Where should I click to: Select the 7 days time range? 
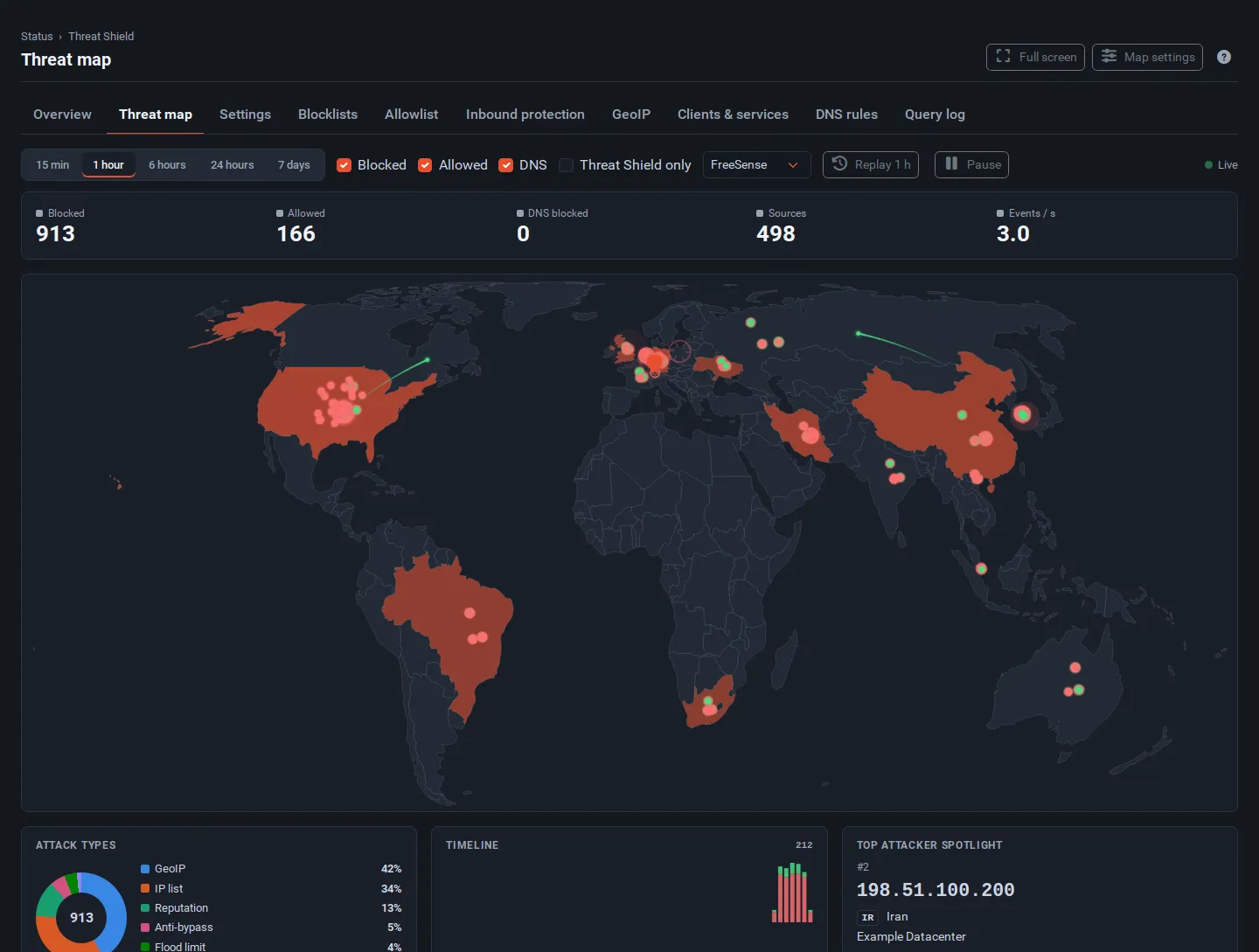pyautogui.click(x=294, y=164)
